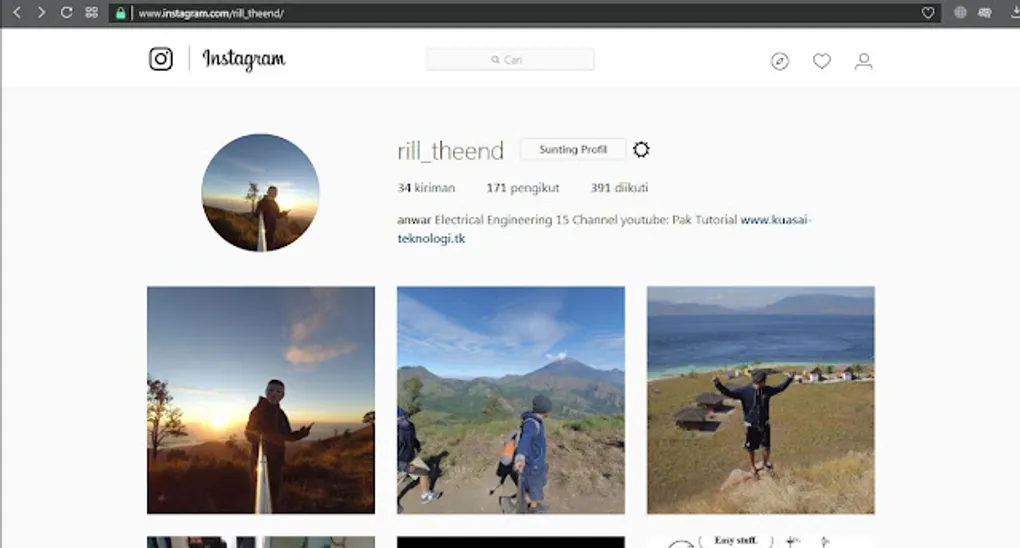The height and width of the screenshot is (548, 1020).
Task: Go forward with the browser forward arrow
Action: pos(42,12)
